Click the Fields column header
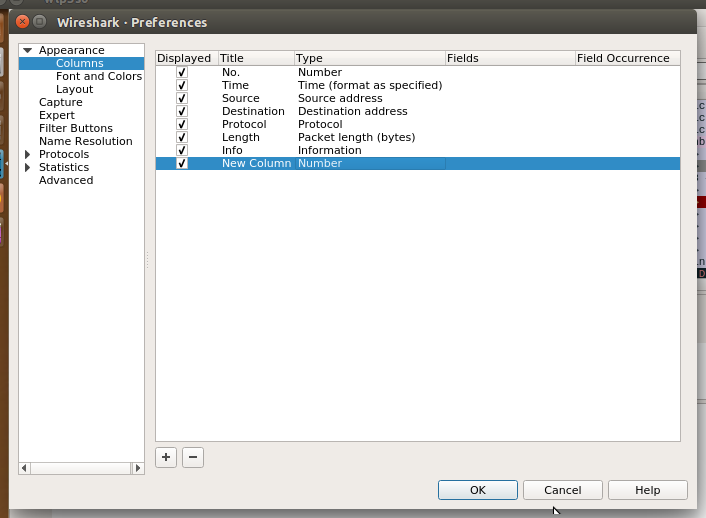 pos(510,58)
